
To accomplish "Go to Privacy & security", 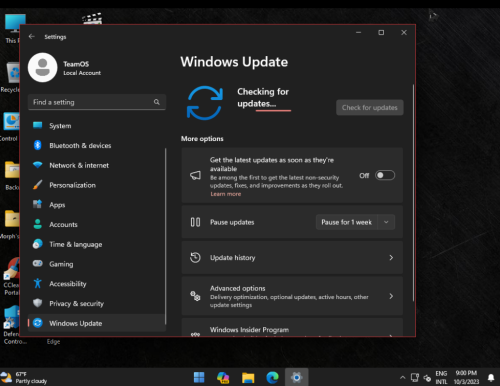I will tap(97, 303).
